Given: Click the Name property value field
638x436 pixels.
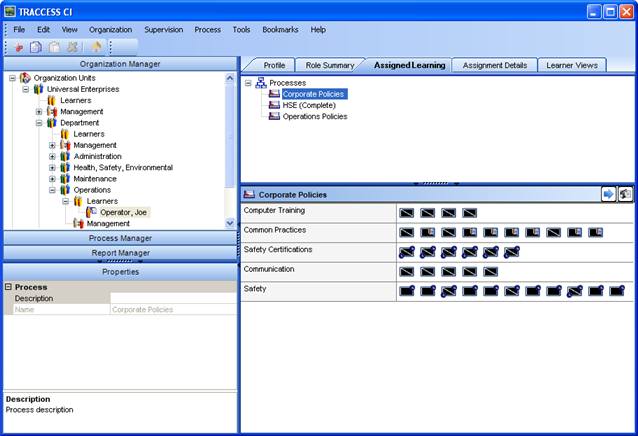Looking at the screenshot, I should (x=173, y=310).
